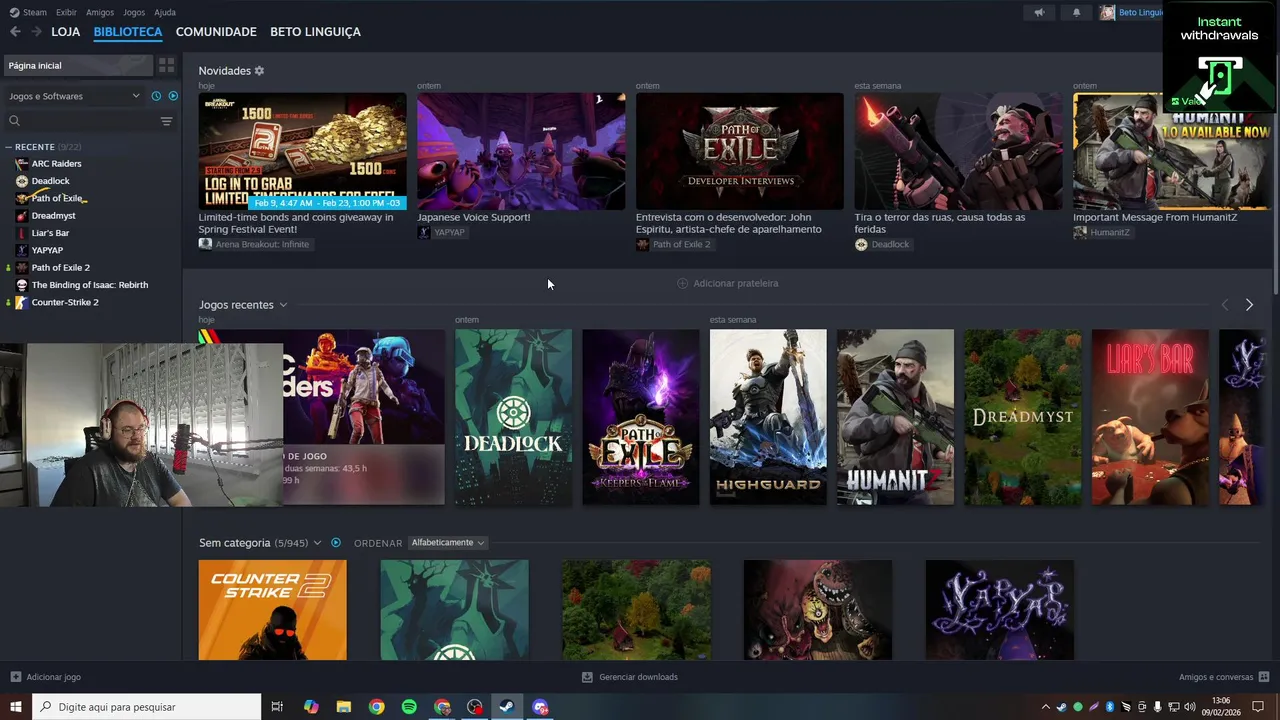Viewport: 1280px width, 720px height.
Task: Select YAPYAP in the sidebar list
Action: click(47, 250)
